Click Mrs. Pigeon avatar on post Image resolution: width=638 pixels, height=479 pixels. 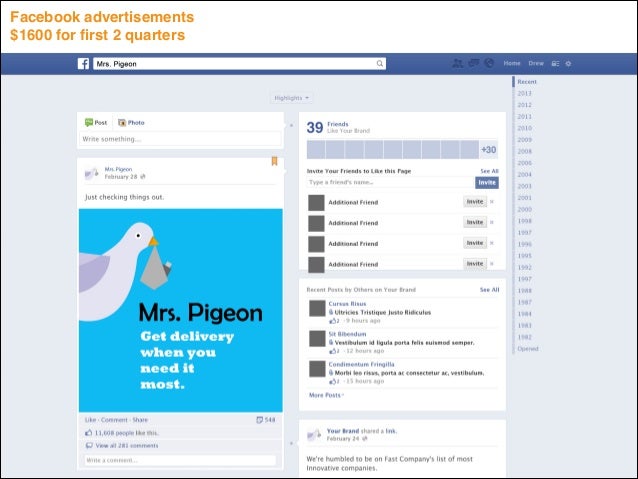point(92,173)
